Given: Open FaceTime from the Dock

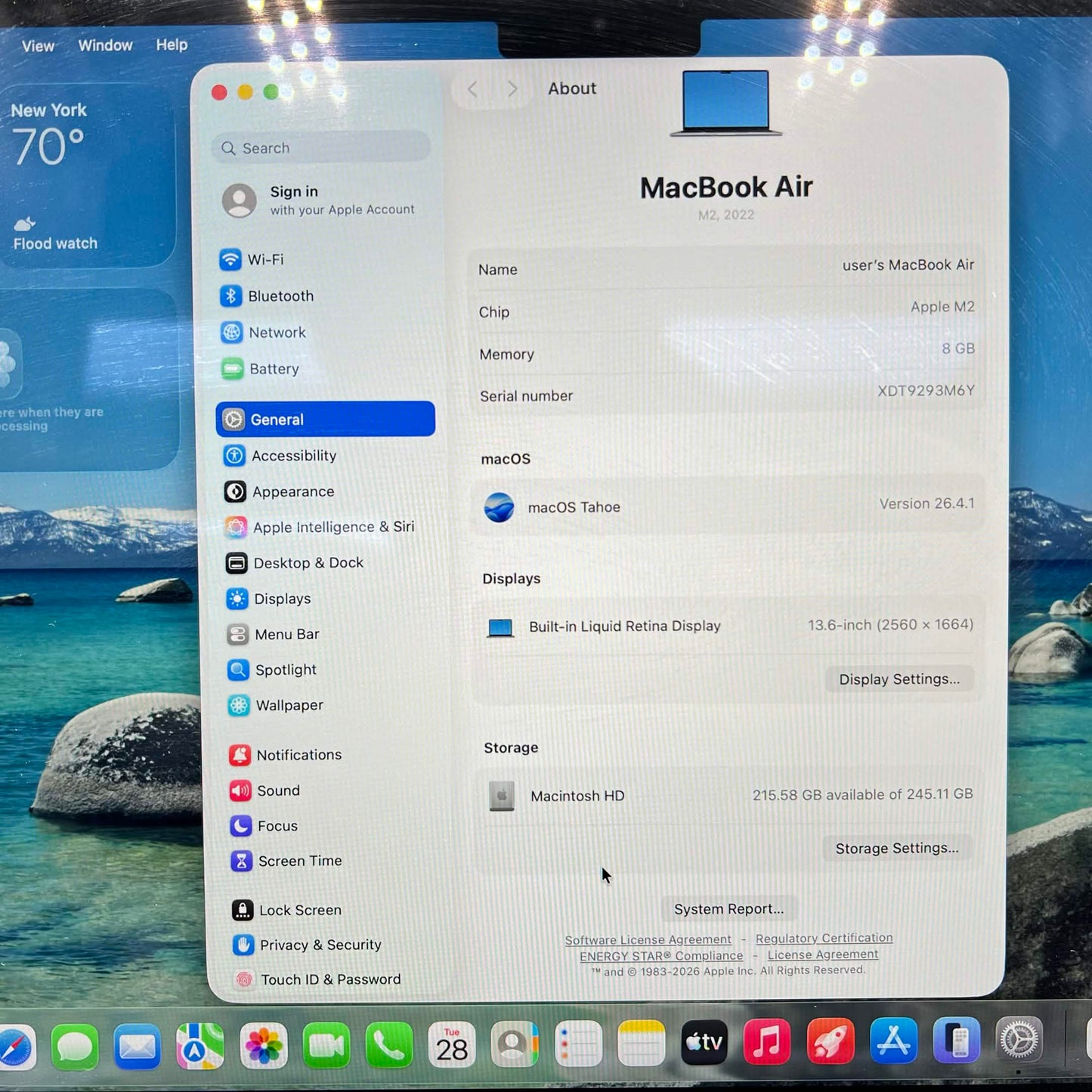Looking at the screenshot, I should [x=326, y=1046].
